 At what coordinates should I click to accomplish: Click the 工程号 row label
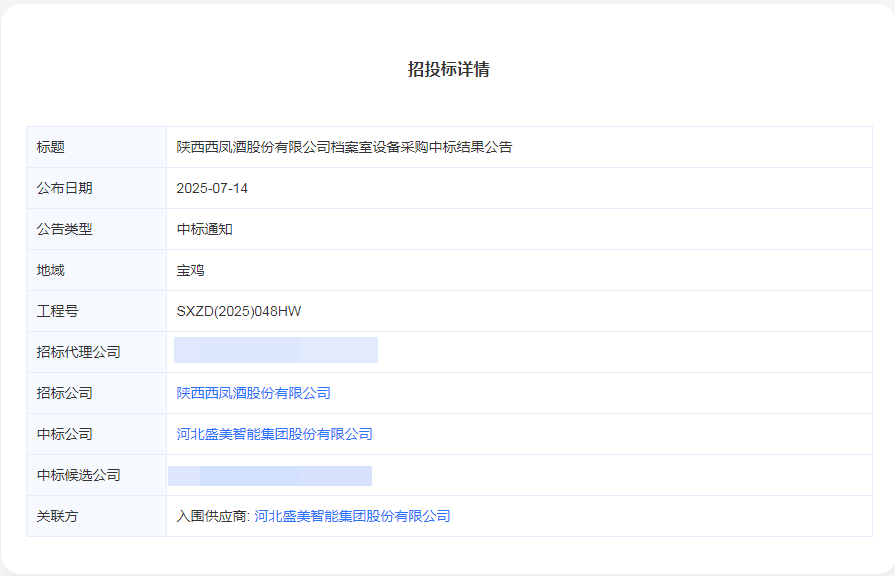58,311
